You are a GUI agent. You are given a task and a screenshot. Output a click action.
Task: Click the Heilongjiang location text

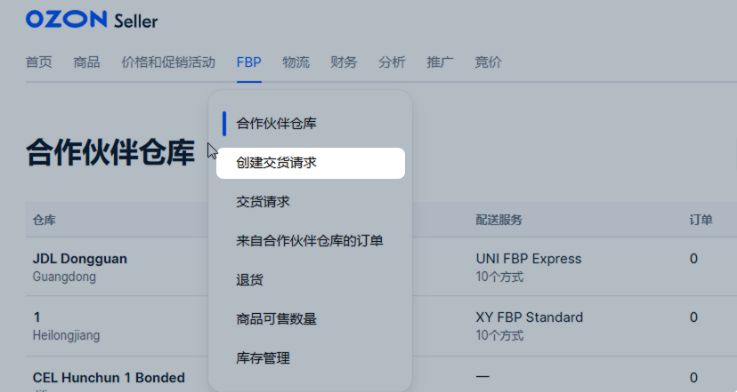66,336
